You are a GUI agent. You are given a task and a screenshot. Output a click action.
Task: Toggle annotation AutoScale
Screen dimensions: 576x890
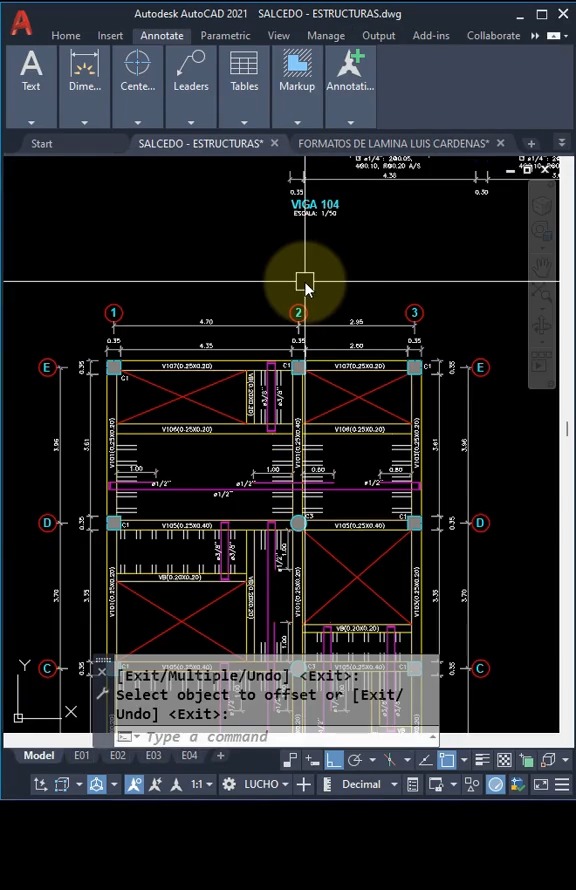coord(155,784)
